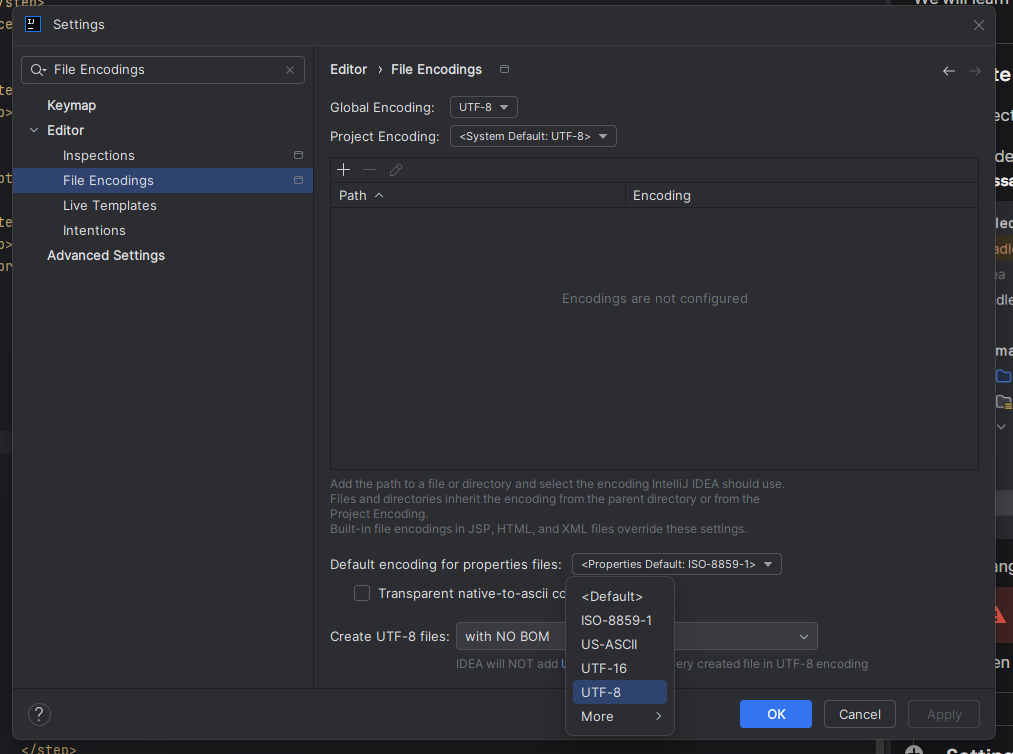Enable transparent native-to-ascii conversion
The width and height of the screenshot is (1013, 754).
[x=362, y=593]
